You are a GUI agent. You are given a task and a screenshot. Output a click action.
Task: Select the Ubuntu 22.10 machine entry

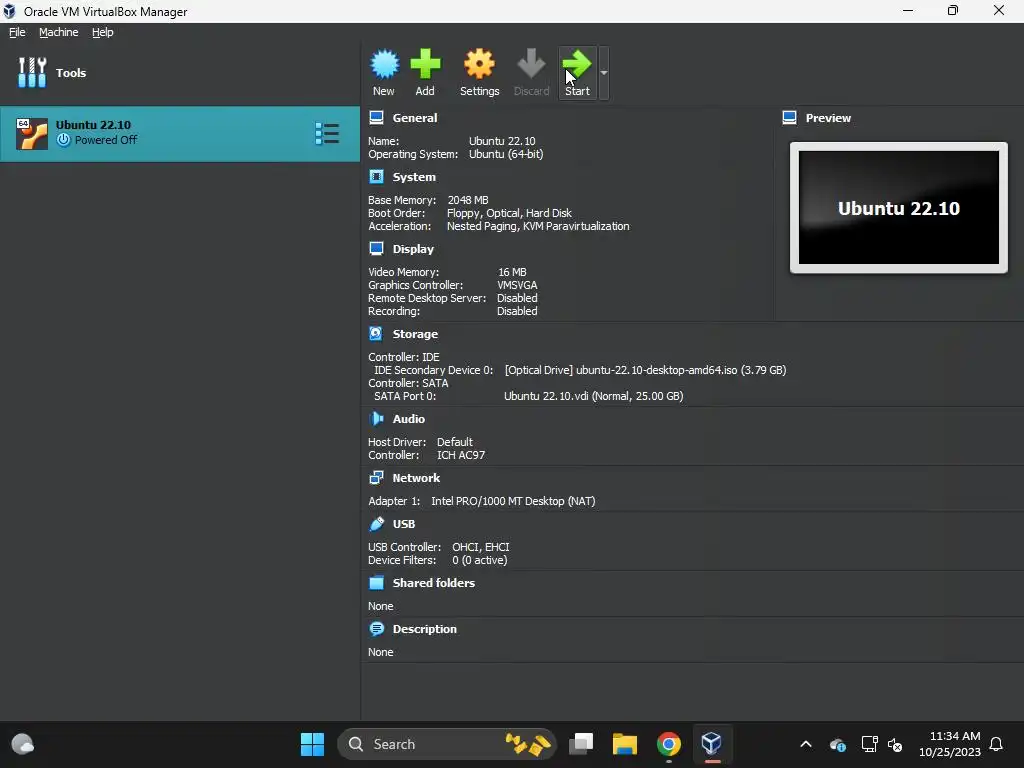pyautogui.click(x=180, y=134)
